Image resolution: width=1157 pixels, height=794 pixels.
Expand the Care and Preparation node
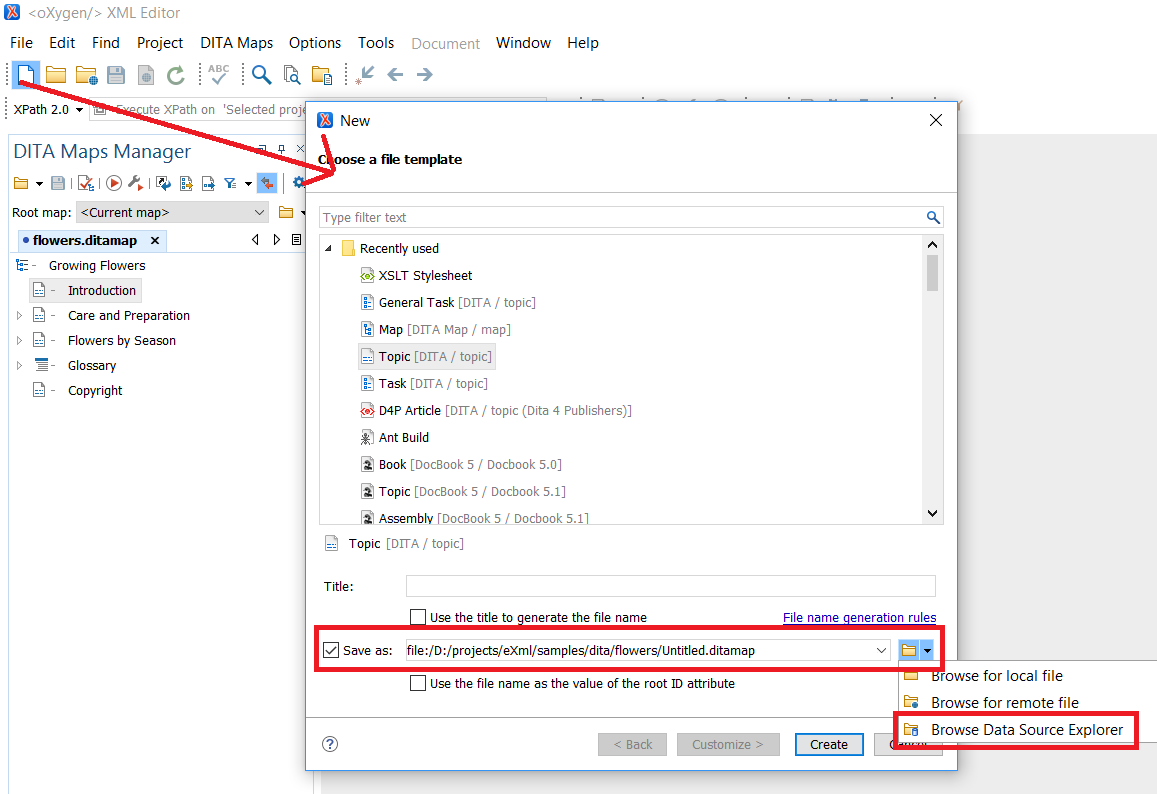19,316
